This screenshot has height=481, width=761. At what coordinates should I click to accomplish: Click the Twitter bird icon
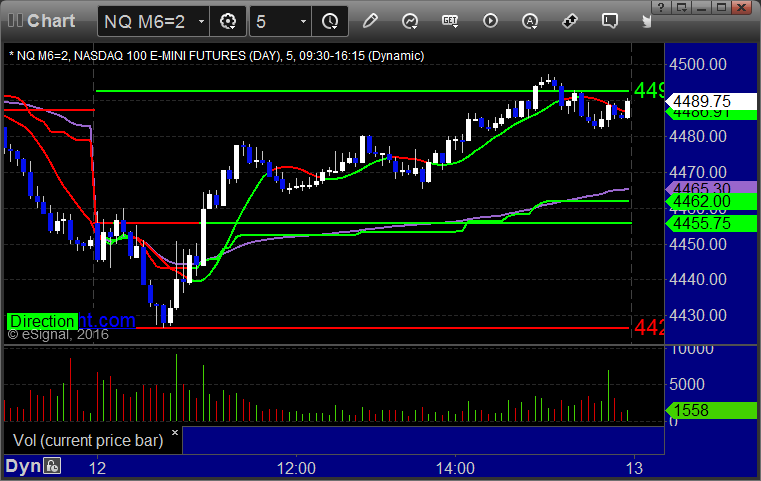[646, 21]
